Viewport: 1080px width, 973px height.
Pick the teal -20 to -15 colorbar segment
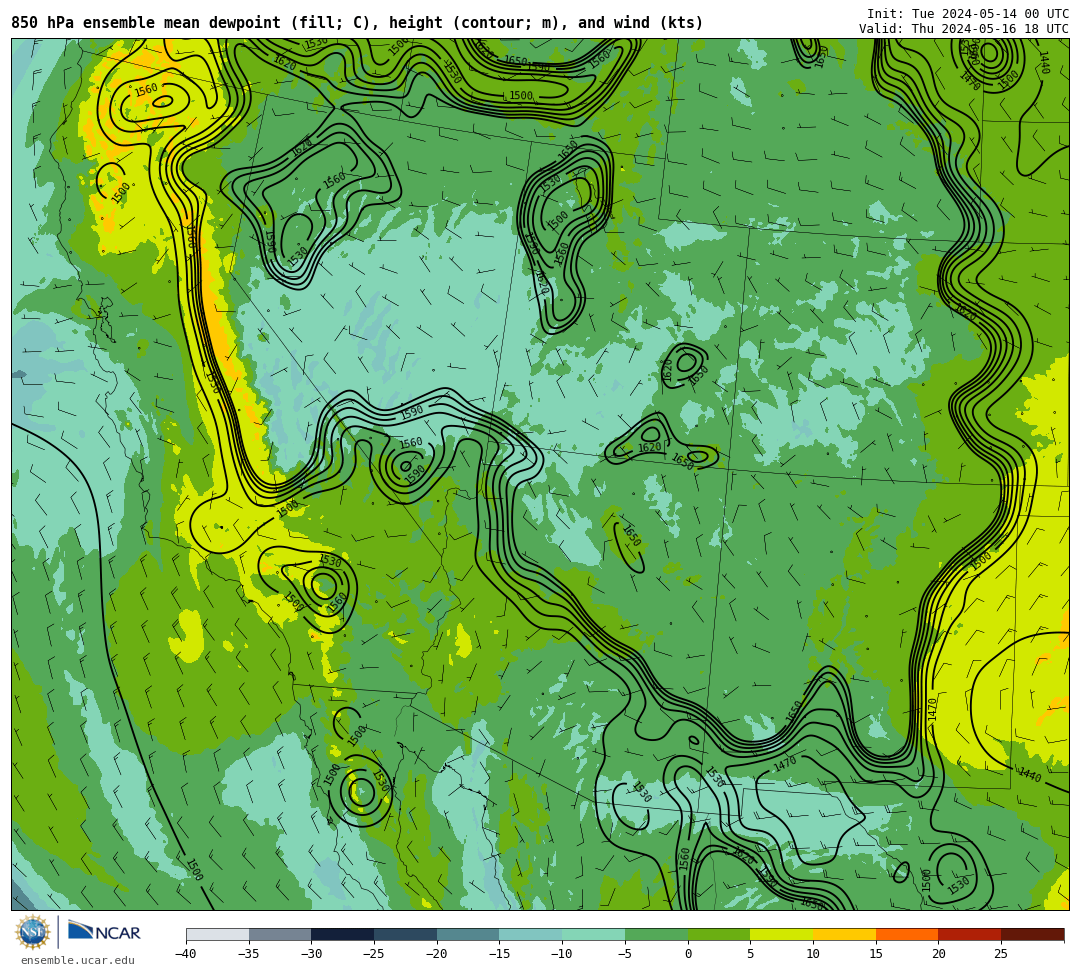point(468,934)
